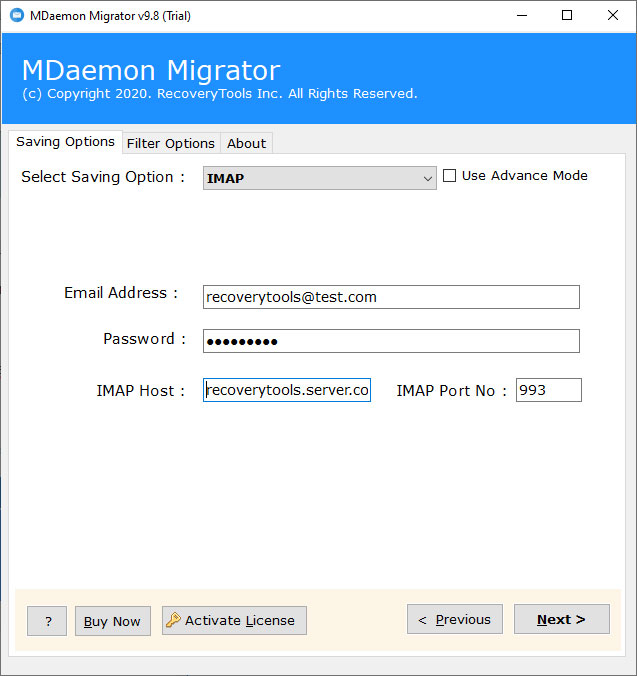Screen dimensions: 637x676
Task: Click the MDaemon Migrator app icon in title bar
Action: pyautogui.click(x=17, y=16)
